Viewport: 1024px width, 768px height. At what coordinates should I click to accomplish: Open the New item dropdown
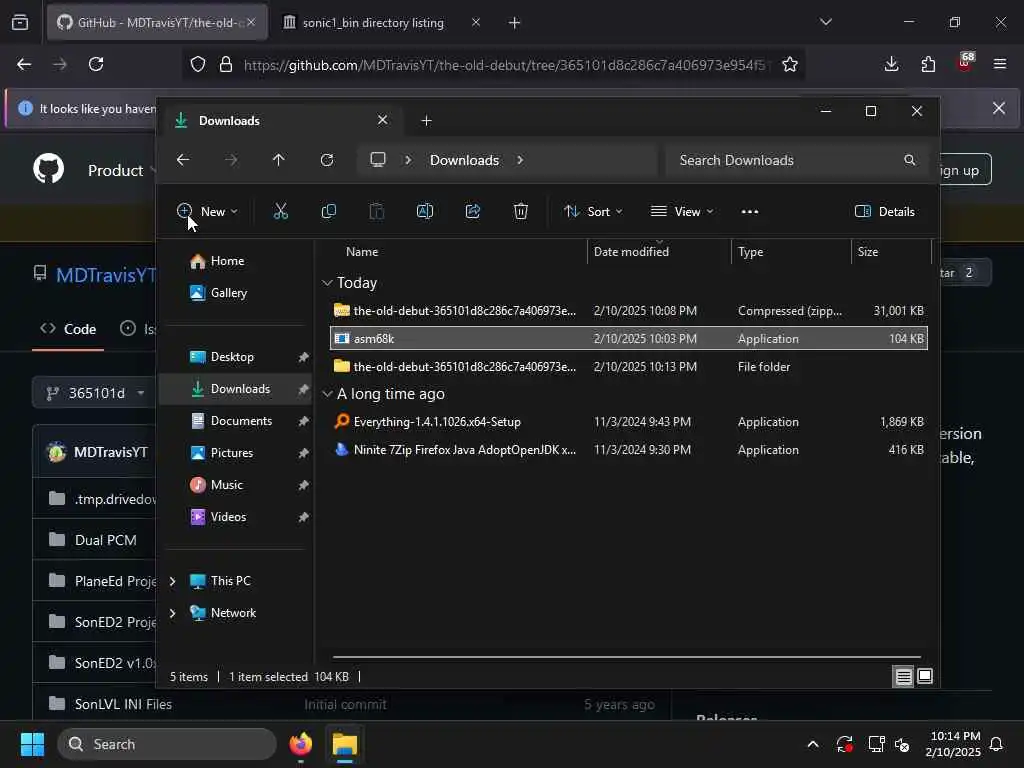tap(207, 212)
